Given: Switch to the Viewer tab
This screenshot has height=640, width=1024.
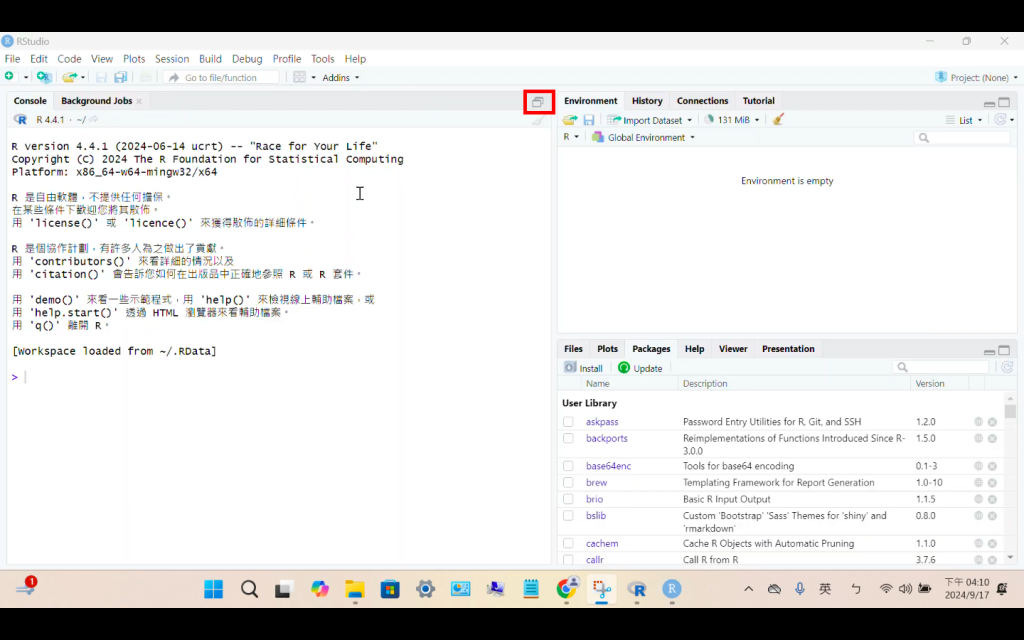Looking at the screenshot, I should 733,349.
